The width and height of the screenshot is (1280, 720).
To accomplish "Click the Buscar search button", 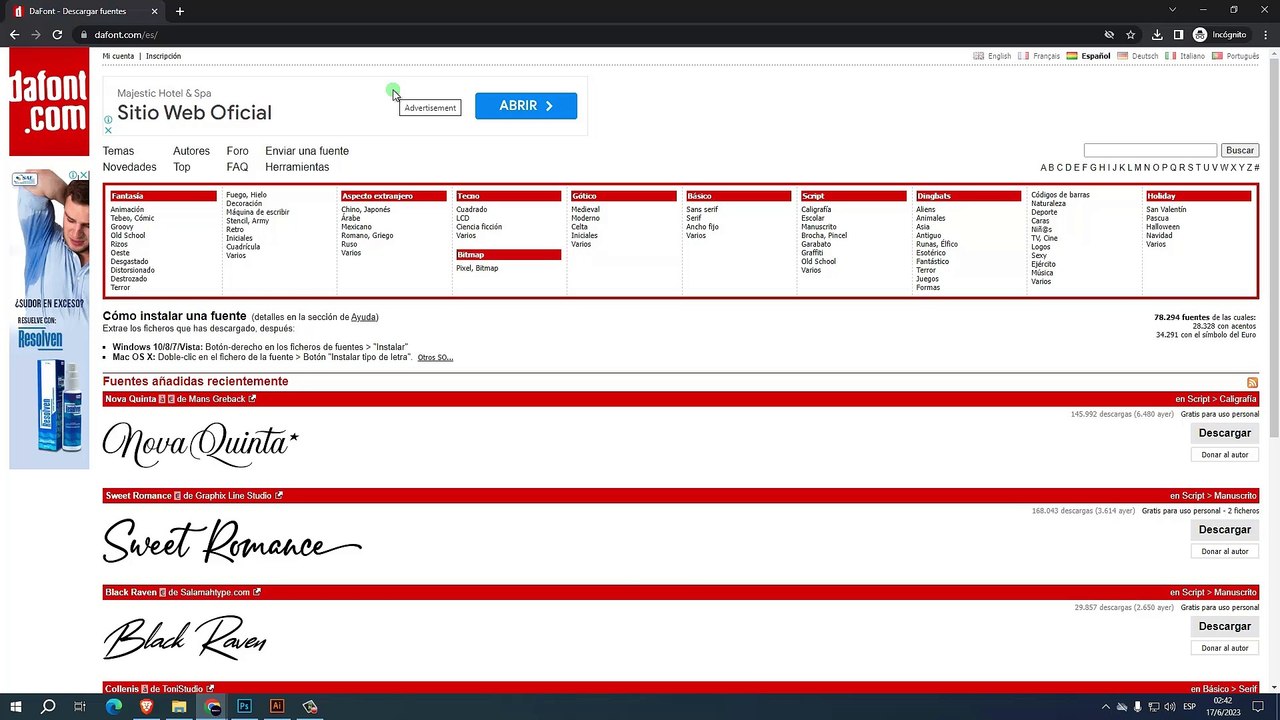I will click(x=1240, y=150).
